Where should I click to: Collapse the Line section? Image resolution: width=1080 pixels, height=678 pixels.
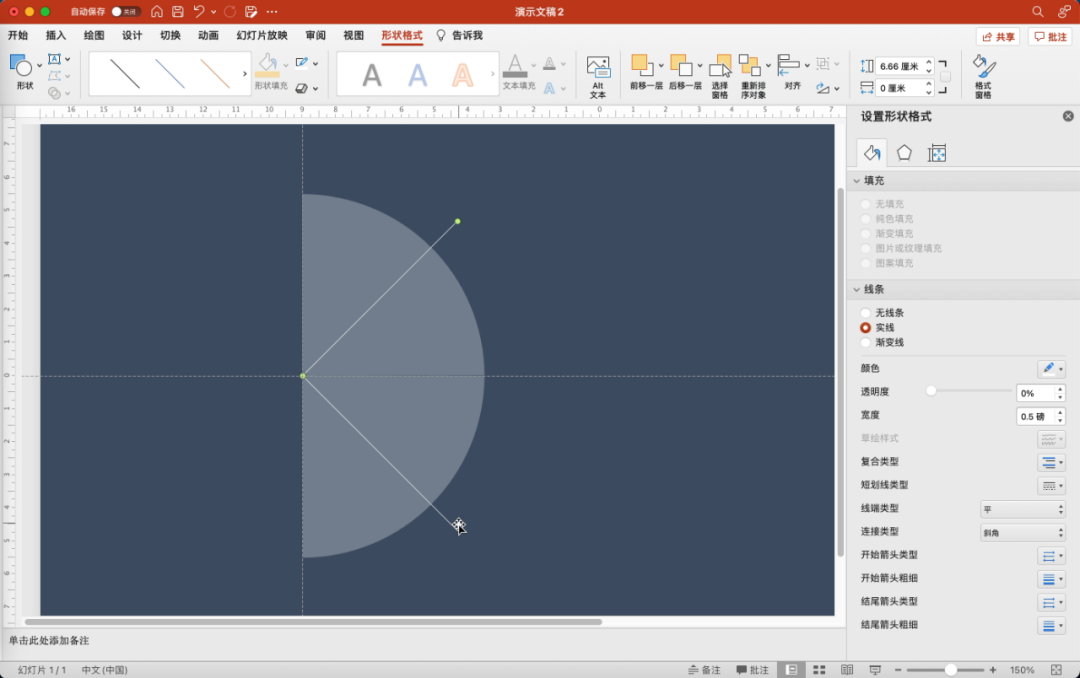click(x=857, y=289)
